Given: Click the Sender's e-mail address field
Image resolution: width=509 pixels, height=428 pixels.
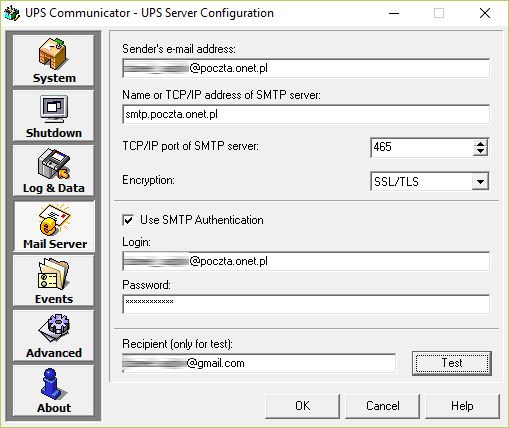Looking at the screenshot, I should [x=306, y=68].
